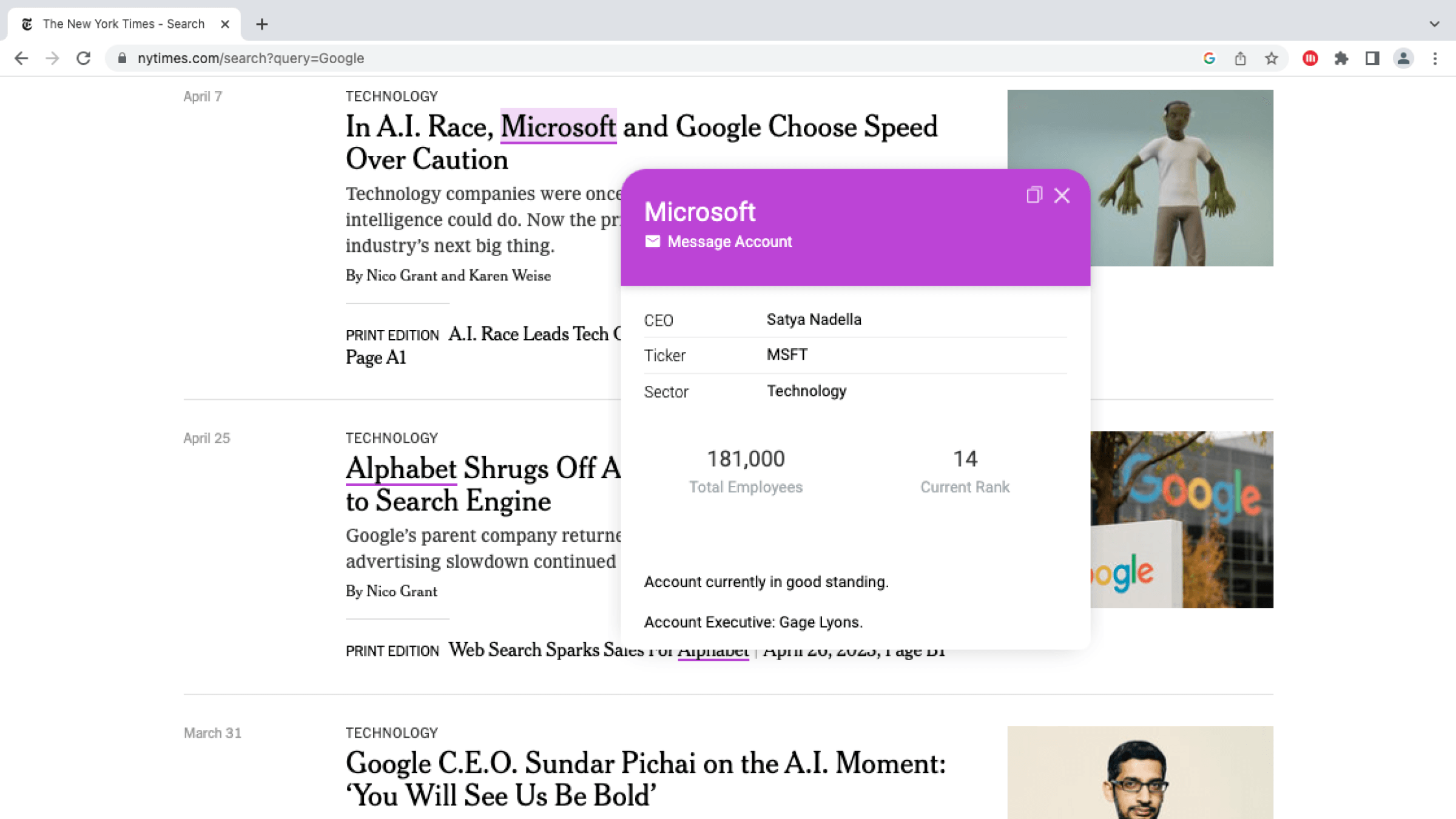
Task: Open the Extensions puzzle icon
Action: [1341, 58]
